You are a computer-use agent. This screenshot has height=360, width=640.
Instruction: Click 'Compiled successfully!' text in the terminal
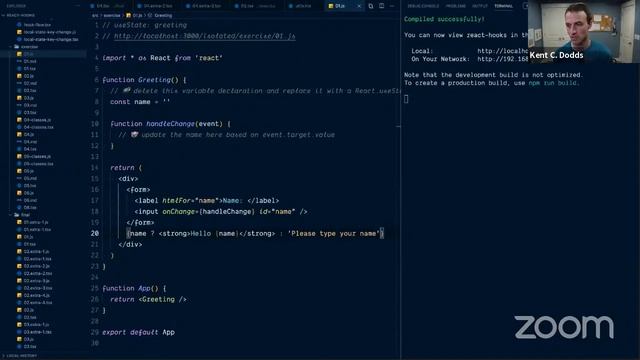coord(444,19)
